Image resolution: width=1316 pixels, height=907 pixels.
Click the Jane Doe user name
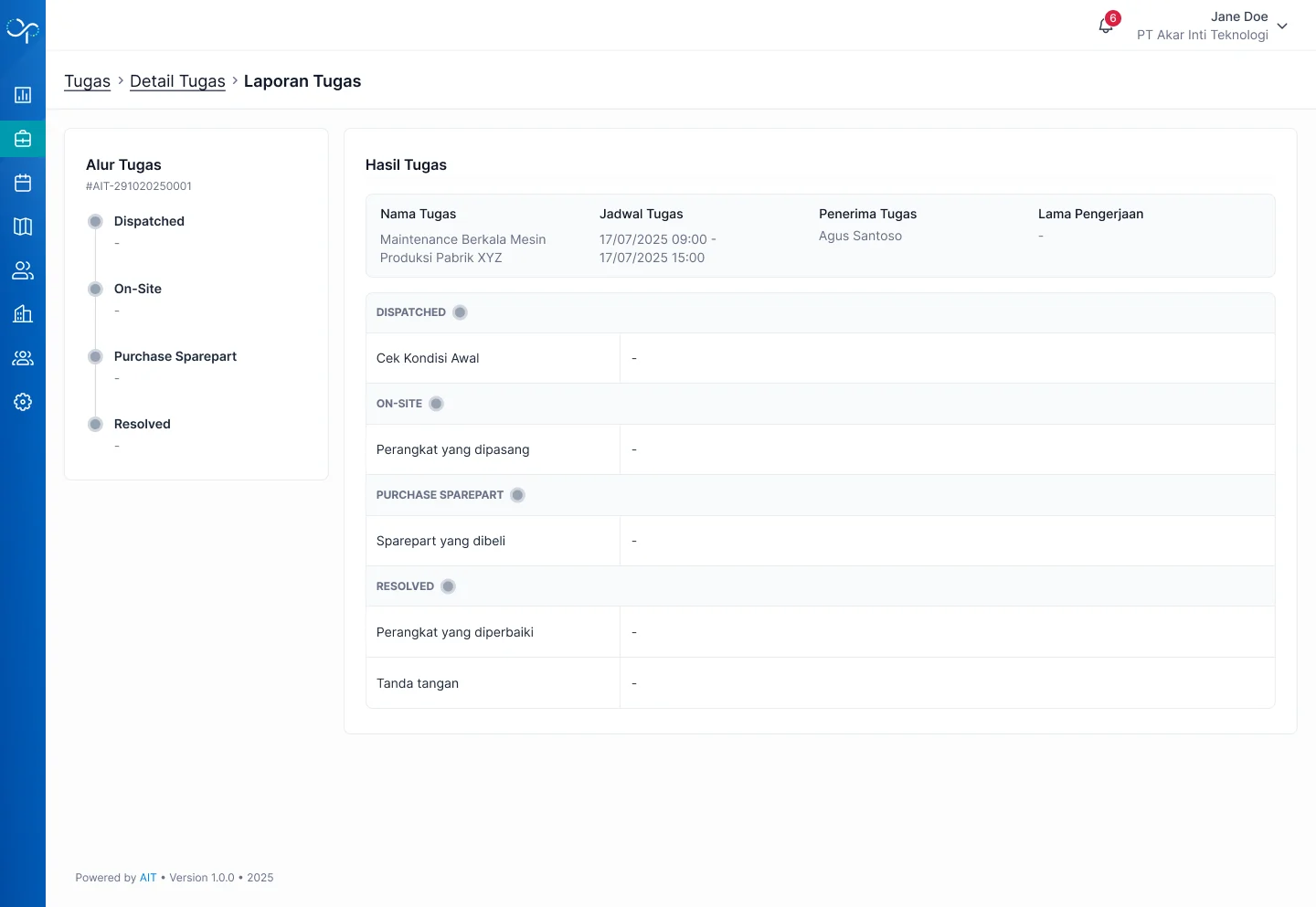coord(1239,16)
